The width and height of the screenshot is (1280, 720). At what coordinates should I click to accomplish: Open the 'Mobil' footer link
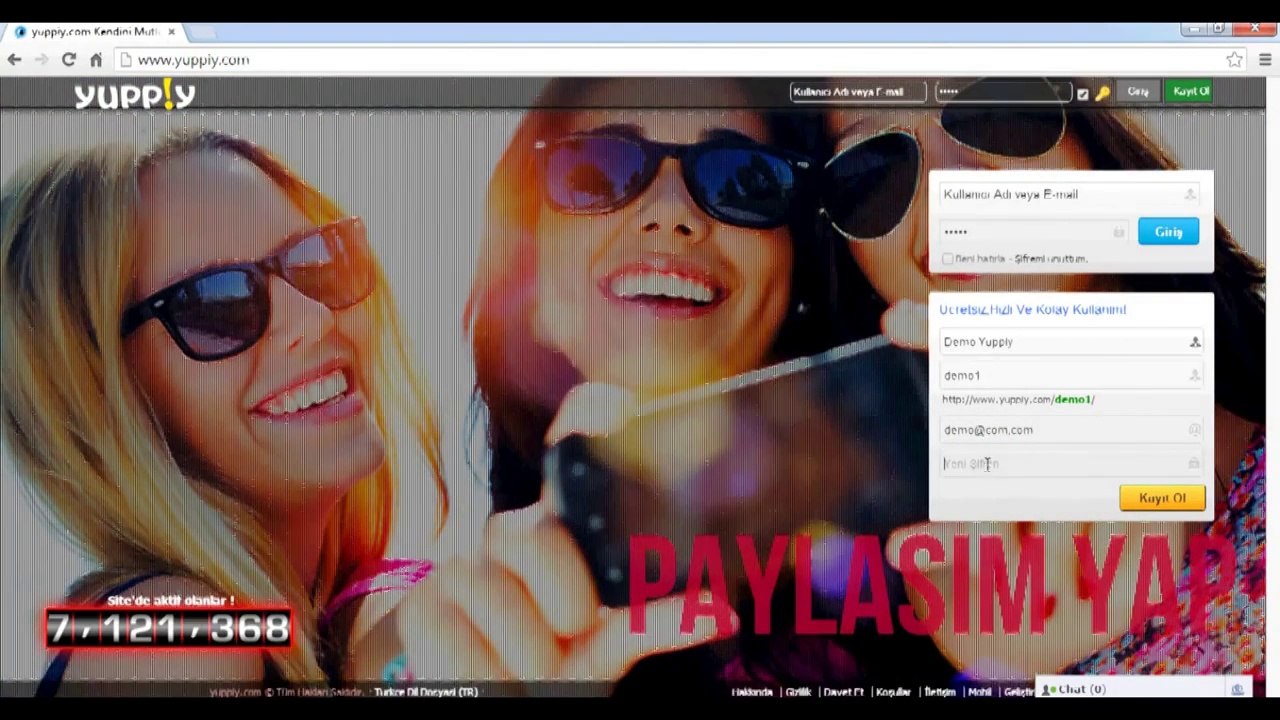pos(979,692)
